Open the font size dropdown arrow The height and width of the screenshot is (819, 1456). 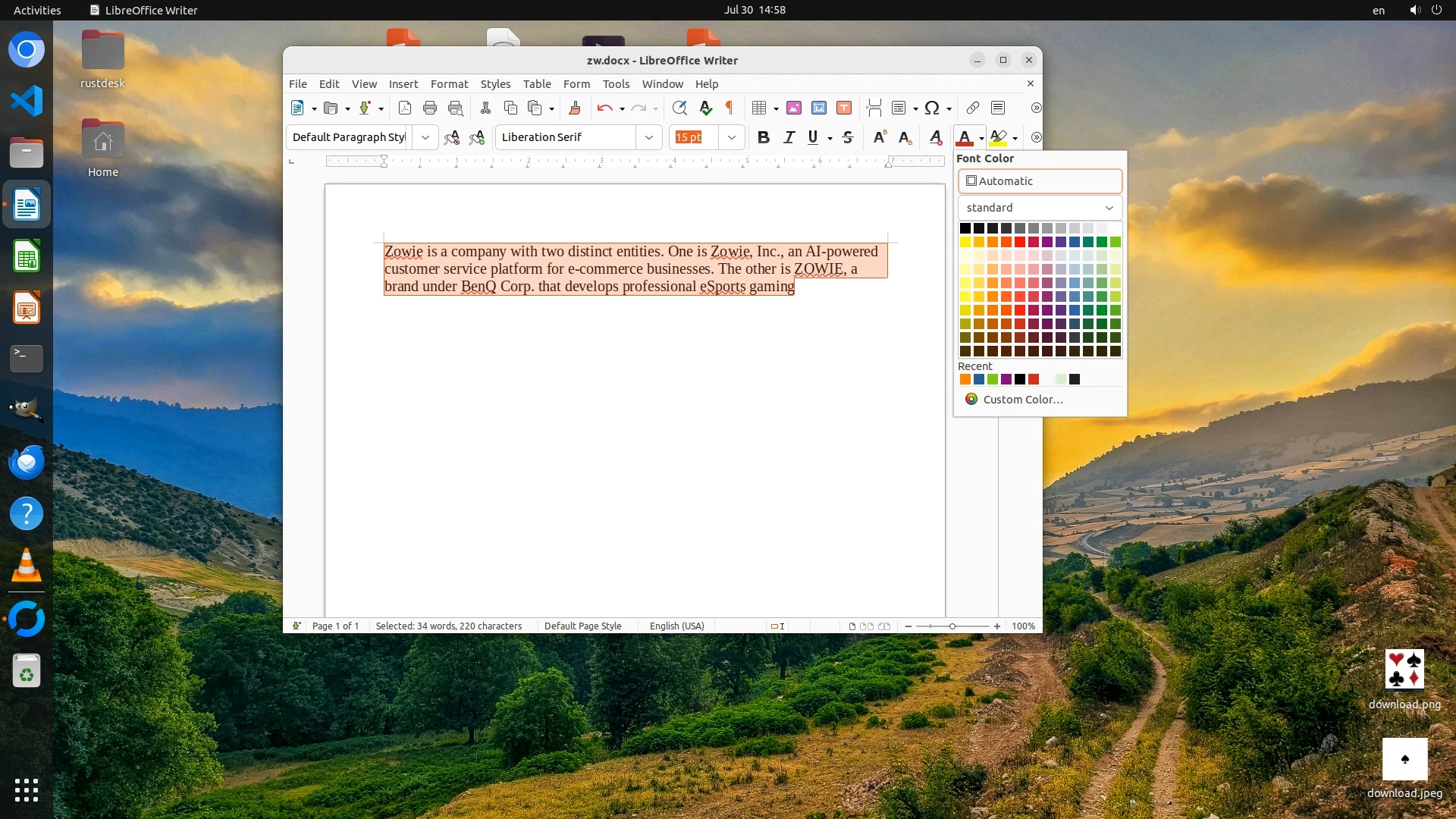731,137
